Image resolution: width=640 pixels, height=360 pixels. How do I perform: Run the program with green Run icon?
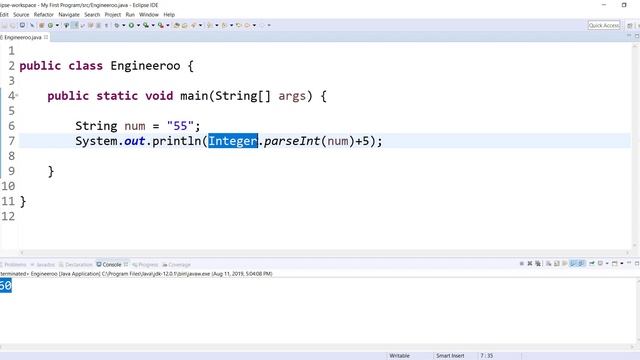click(x=131, y=25)
